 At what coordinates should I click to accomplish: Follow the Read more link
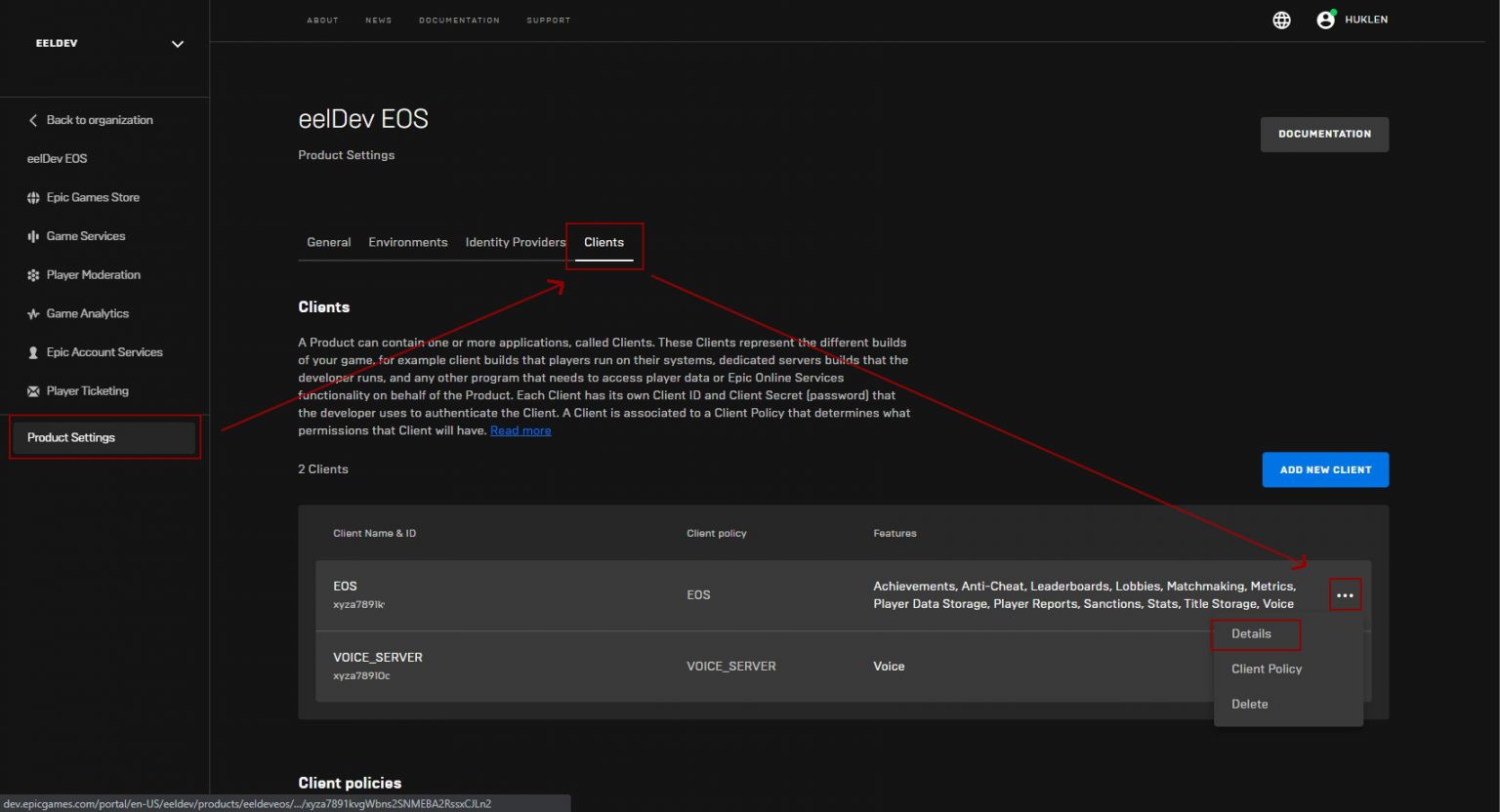pyautogui.click(x=521, y=430)
